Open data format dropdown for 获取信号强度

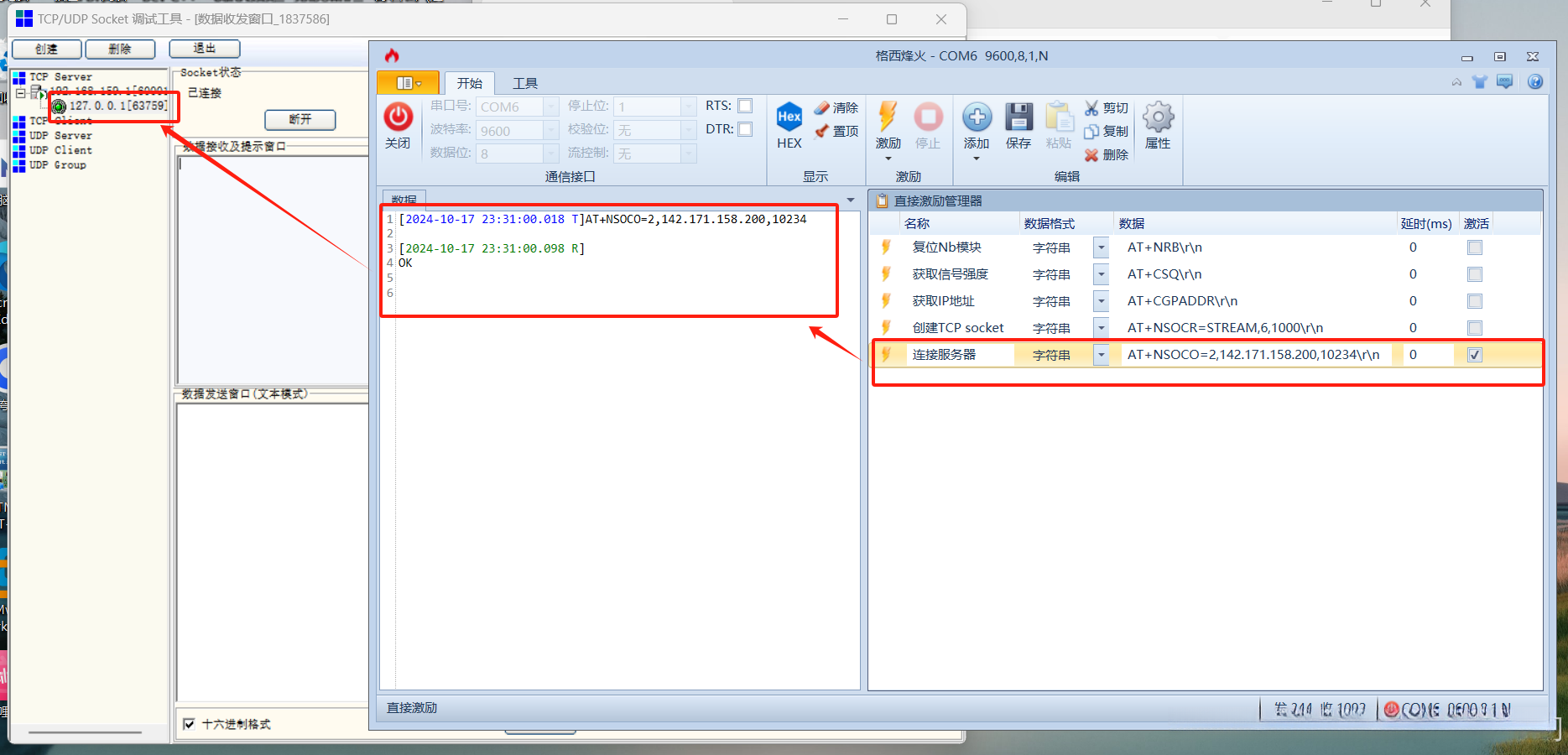click(1101, 274)
